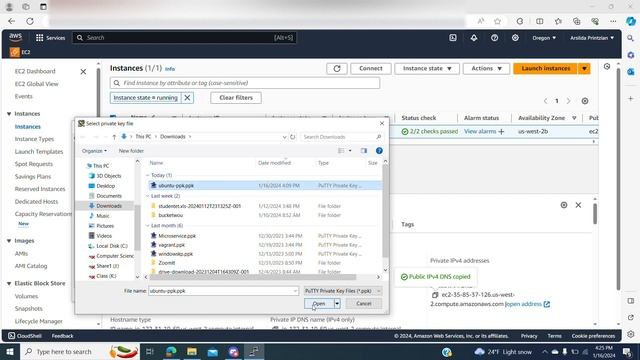Screen dimensions: 640x360
Task: Click the View alarms link
Action: pyautogui.click(x=480, y=131)
